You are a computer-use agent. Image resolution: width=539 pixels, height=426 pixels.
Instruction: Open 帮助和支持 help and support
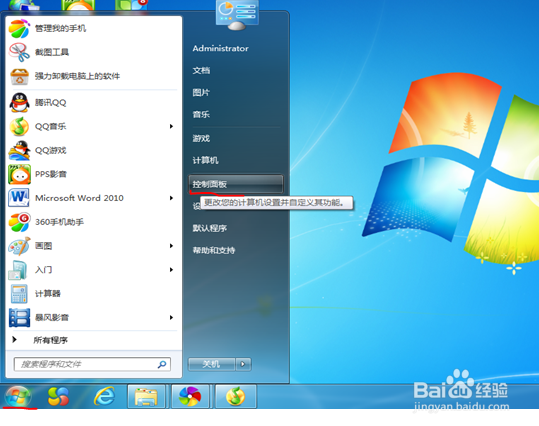tap(214, 250)
